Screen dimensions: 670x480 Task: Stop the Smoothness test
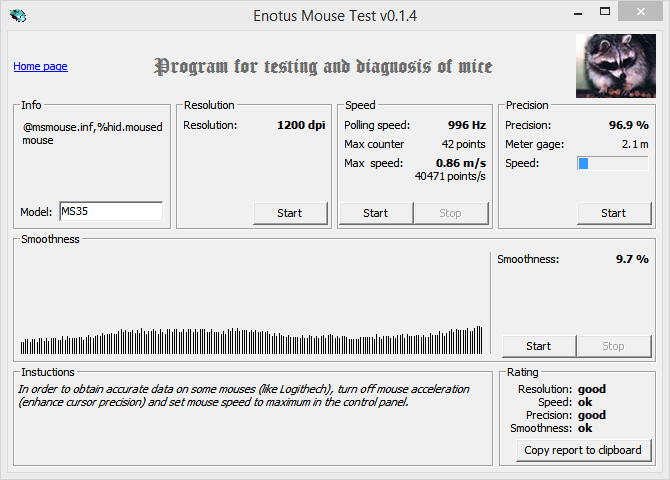click(614, 346)
